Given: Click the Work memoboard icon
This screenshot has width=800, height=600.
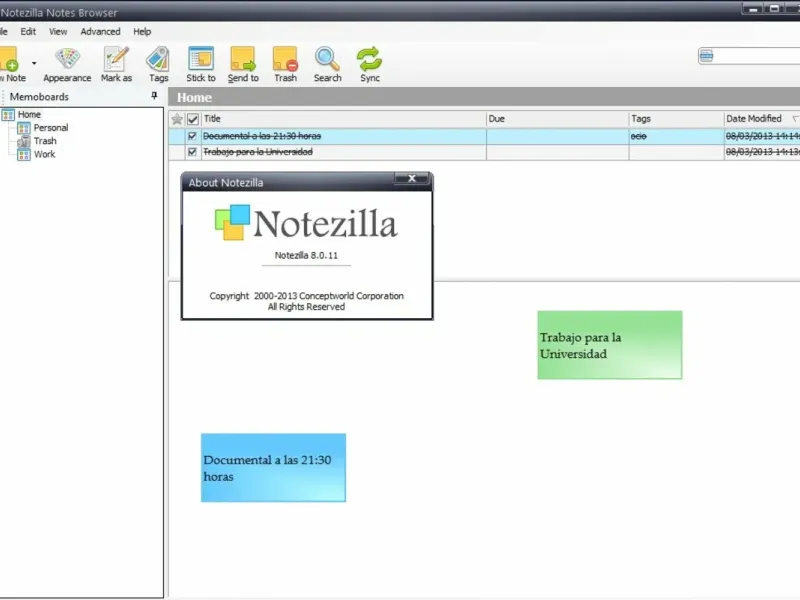Looking at the screenshot, I should point(23,154).
